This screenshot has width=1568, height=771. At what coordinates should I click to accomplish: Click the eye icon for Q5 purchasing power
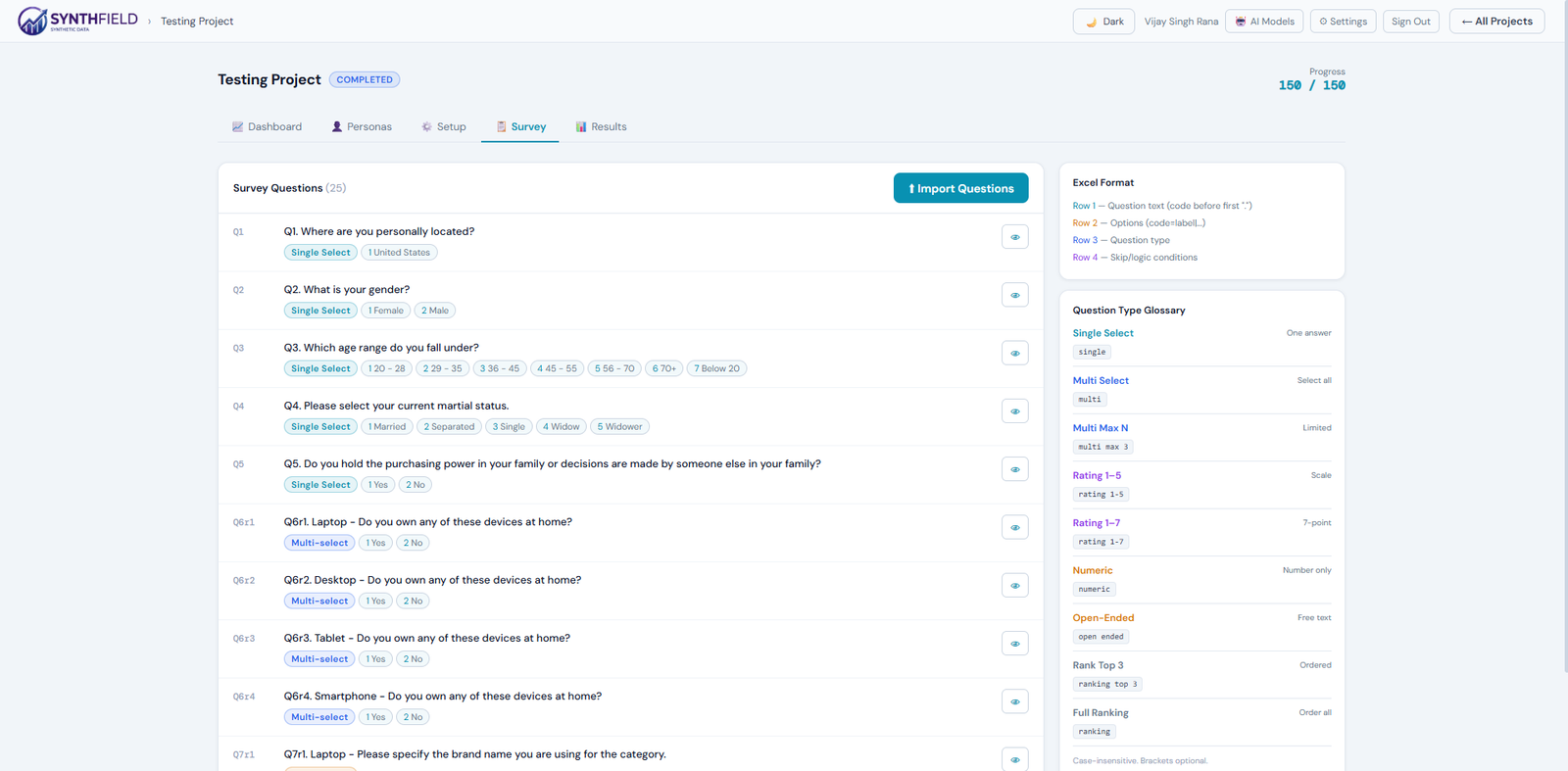tap(1015, 469)
